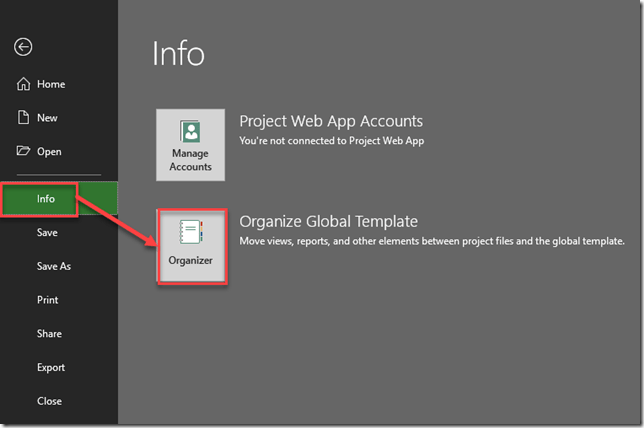Open the Share option in sidebar
The image size is (644, 428).
pyautogui.click(x=49, y=334)
